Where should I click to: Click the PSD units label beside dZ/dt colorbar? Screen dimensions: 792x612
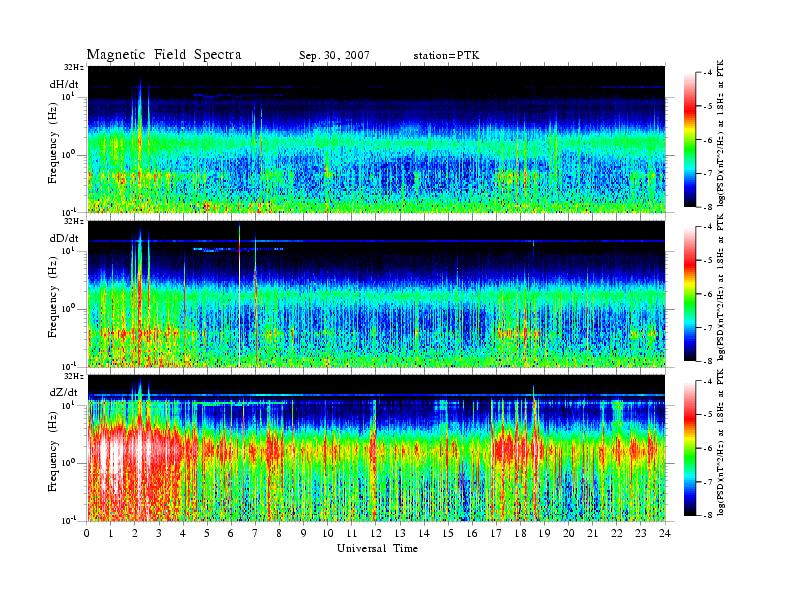click(721, 442)
